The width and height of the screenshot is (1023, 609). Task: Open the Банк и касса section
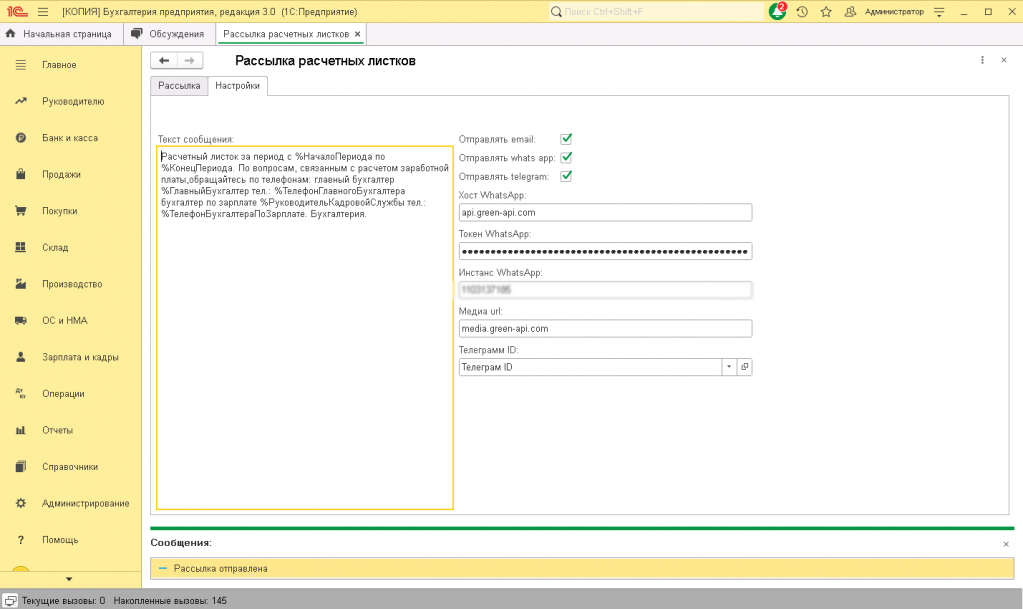click(x=70, y=138)
